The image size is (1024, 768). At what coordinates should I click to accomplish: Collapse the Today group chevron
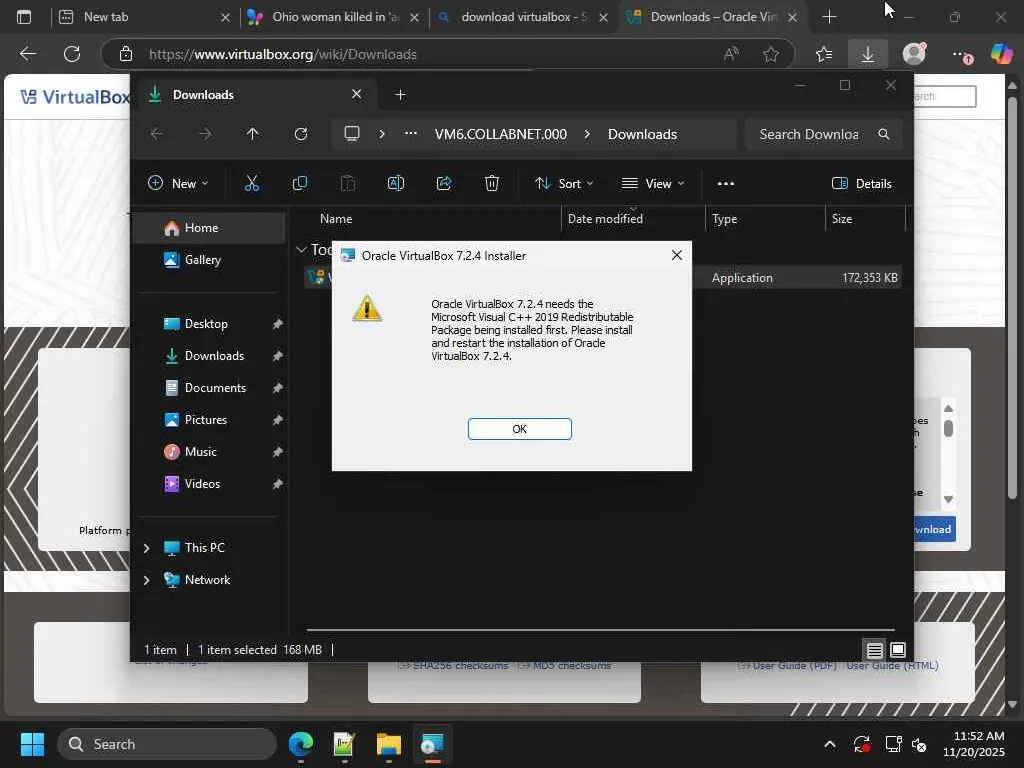pos(301,249)
